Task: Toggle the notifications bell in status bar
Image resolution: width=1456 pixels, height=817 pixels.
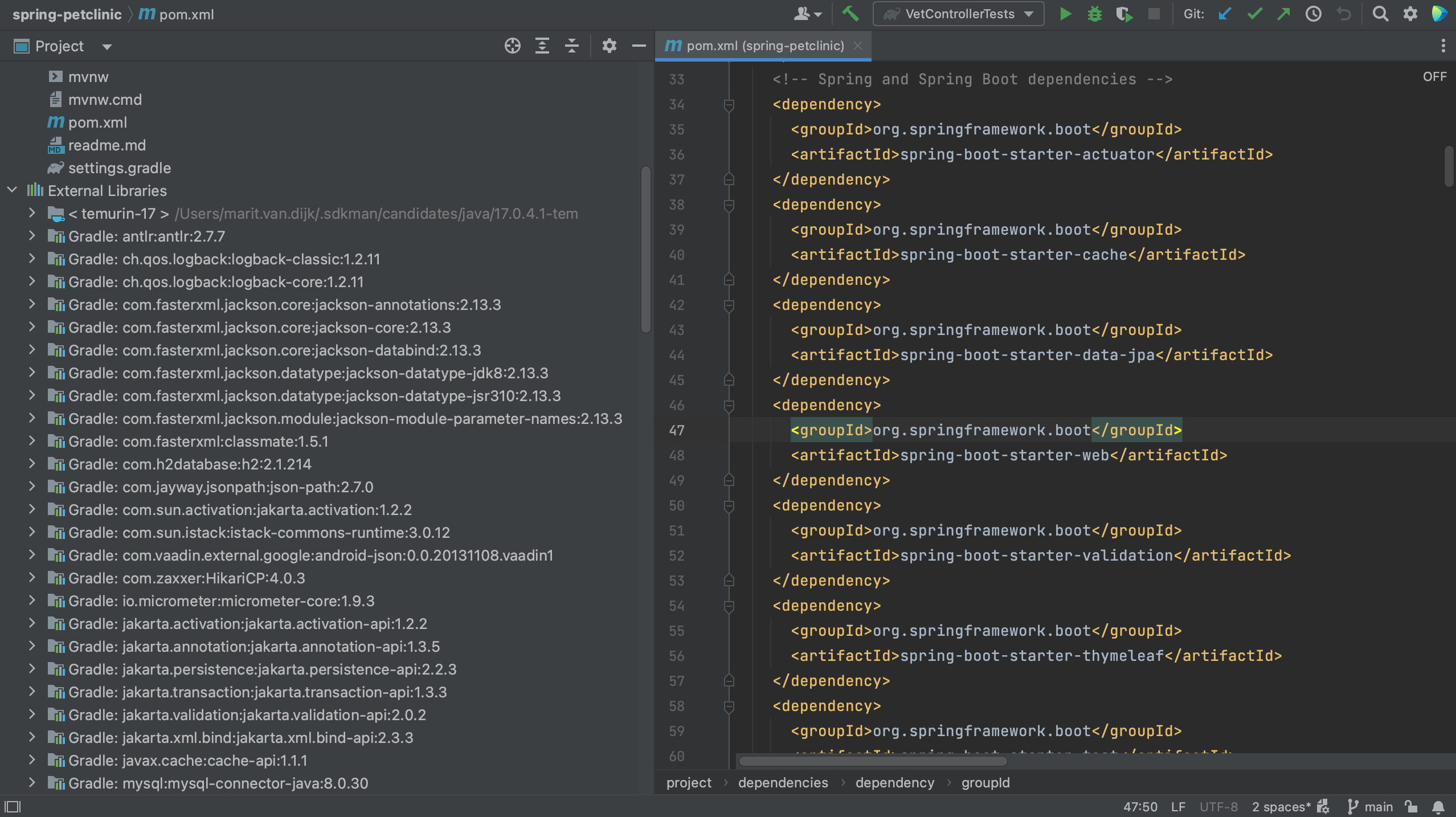Action: tap(1438, 806)
